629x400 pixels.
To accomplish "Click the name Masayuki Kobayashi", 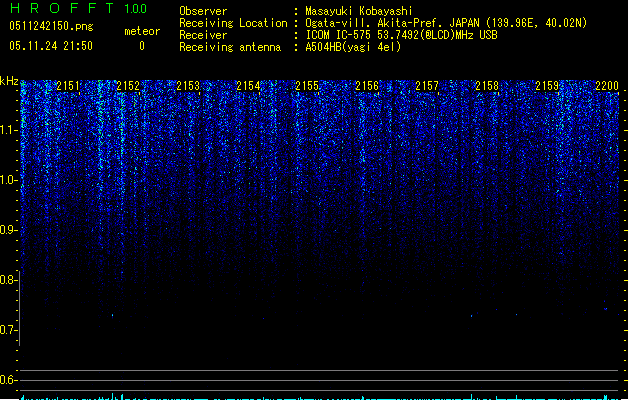I will (359, 11).
